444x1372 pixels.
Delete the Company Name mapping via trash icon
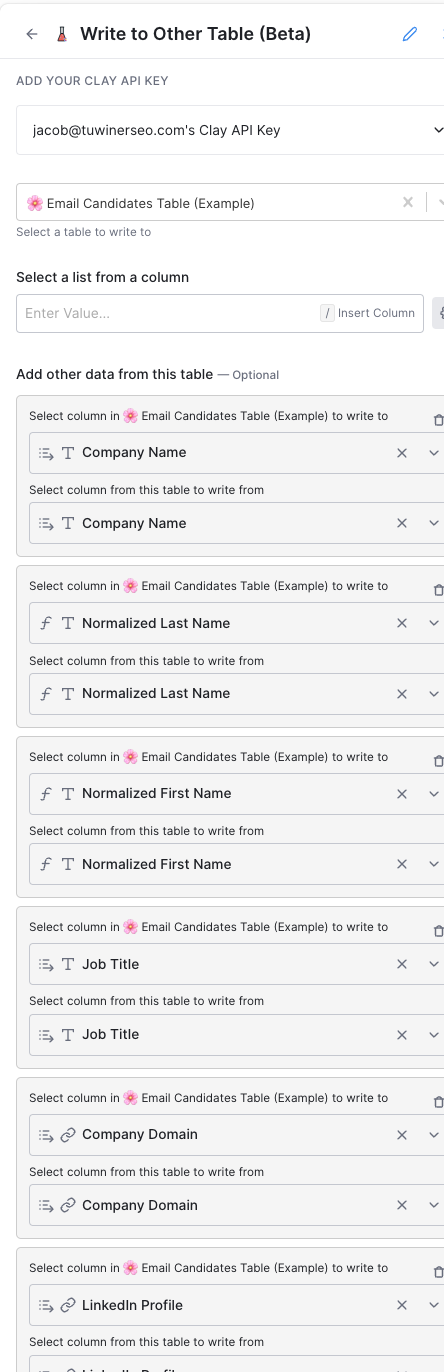[438, 420]
